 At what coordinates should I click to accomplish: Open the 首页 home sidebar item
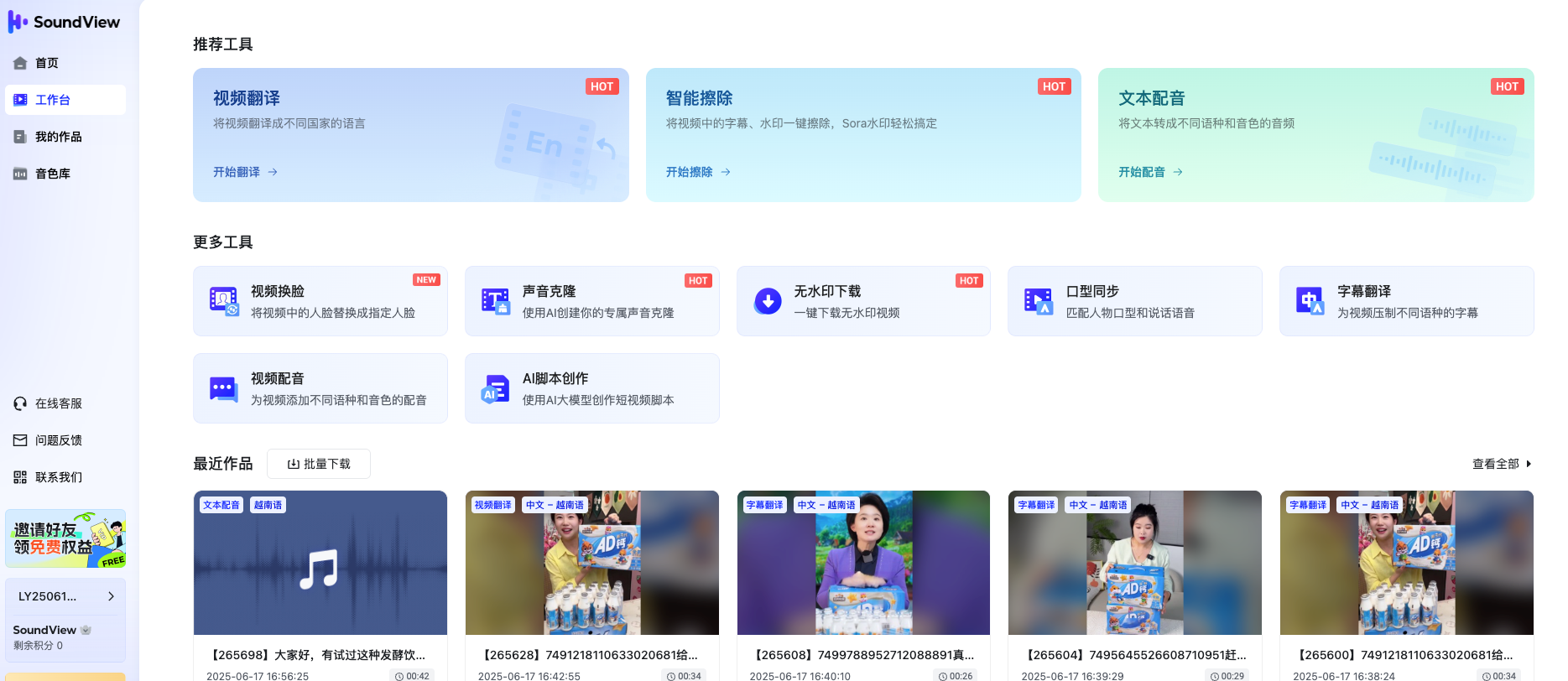[x=65, y=63]
